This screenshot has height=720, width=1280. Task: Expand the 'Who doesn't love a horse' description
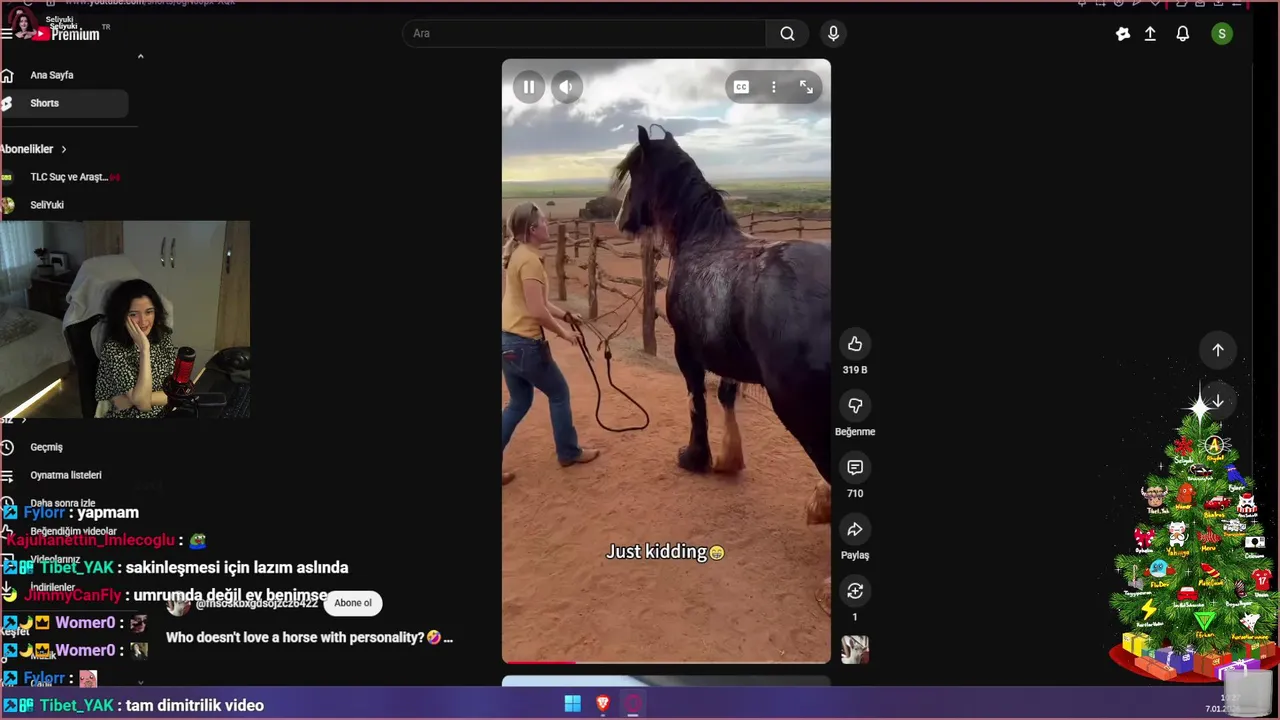[309, 637]
